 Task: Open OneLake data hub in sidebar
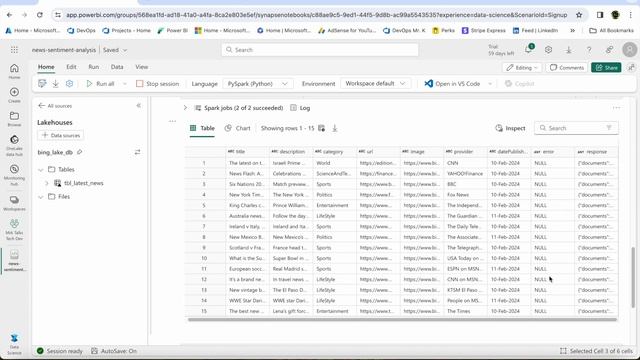pos(14,145)
